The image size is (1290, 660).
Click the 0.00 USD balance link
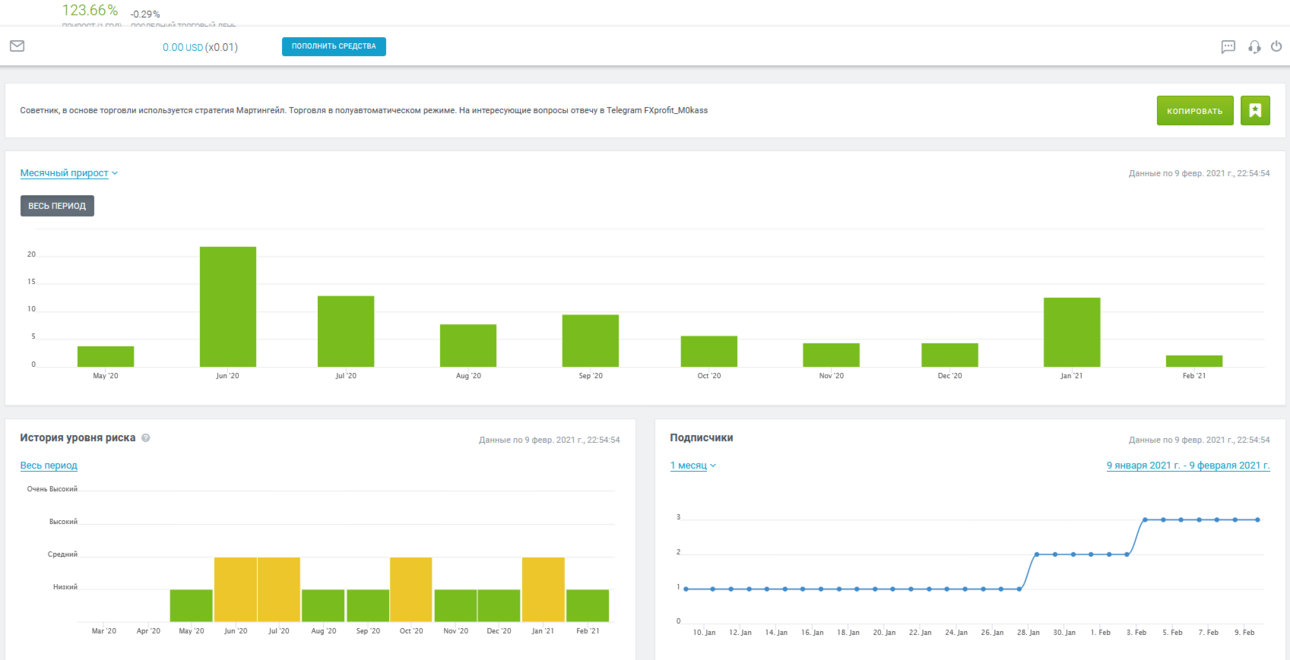183,47
